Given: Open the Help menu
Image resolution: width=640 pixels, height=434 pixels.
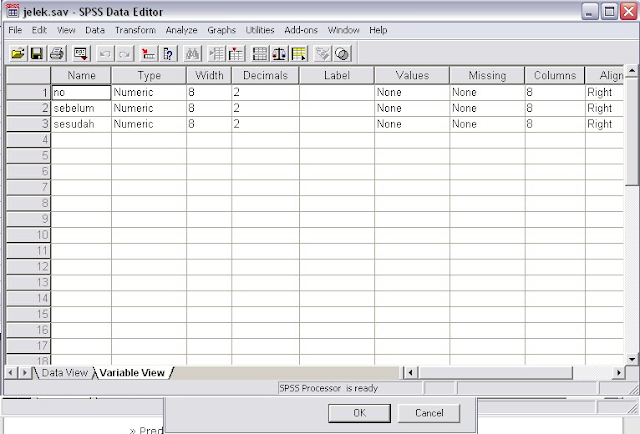Looking at the screenshot, I should coord(378,30).
